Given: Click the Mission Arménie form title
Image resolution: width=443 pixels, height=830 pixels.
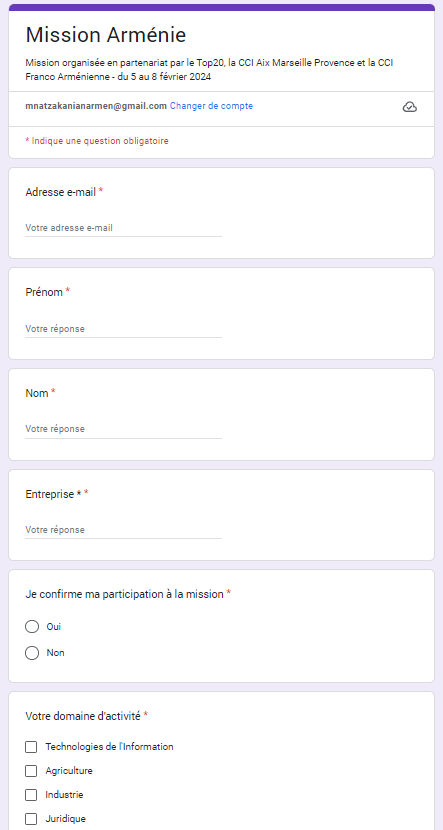Looking at the screenshot, I should [x=106, y=35].
